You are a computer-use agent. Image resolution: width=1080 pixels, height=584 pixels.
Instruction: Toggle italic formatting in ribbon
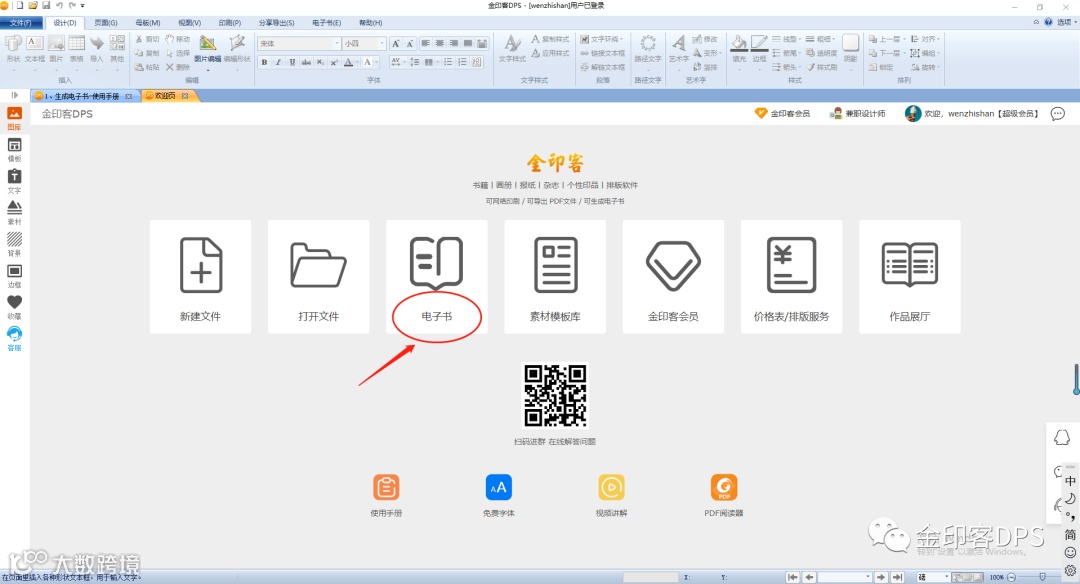278,62
